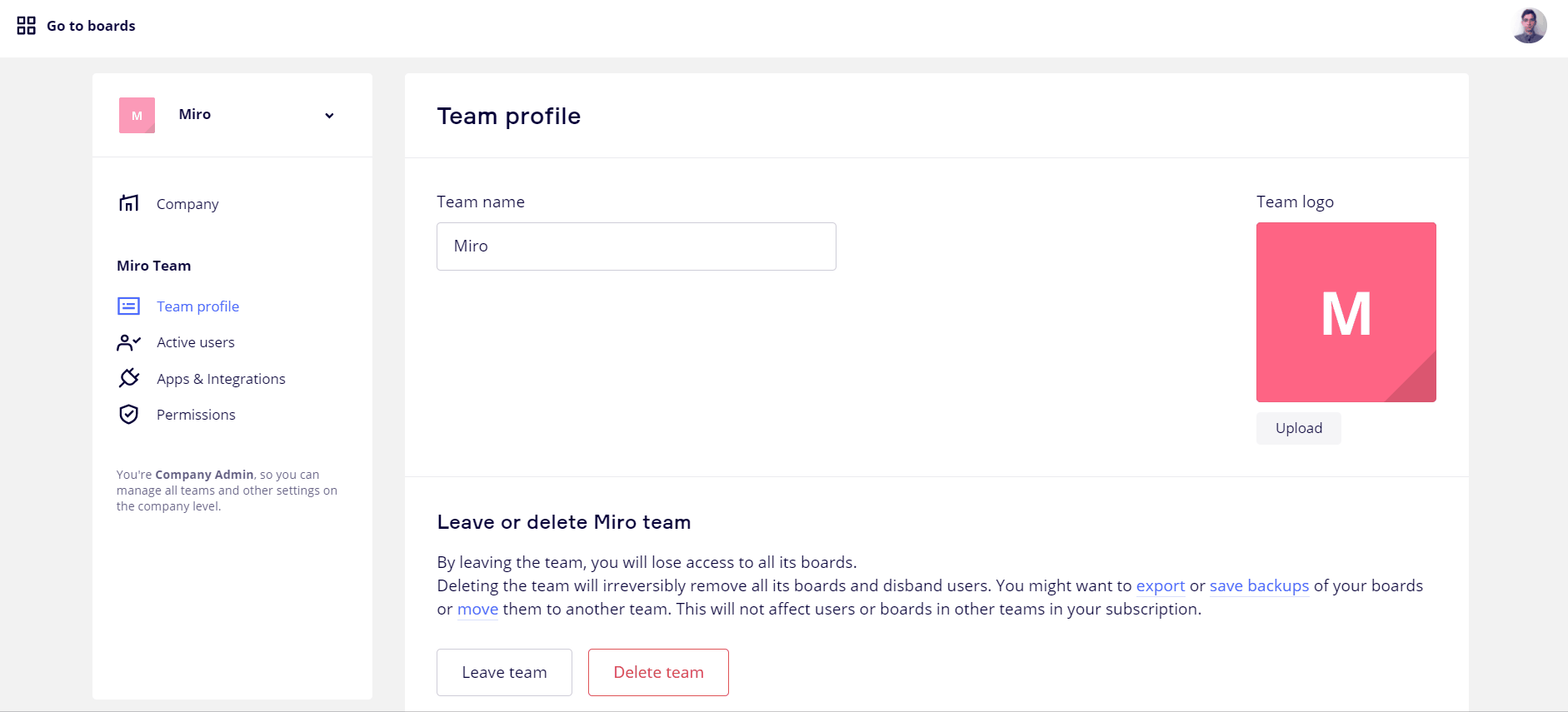Select Permissions in the sidebar

tap(196, 415)
